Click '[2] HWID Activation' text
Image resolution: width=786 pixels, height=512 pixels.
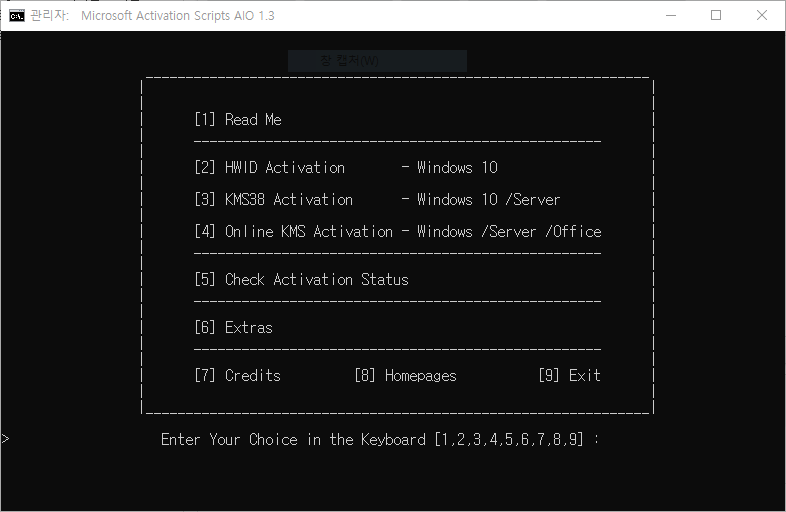(x=270, y=167)
